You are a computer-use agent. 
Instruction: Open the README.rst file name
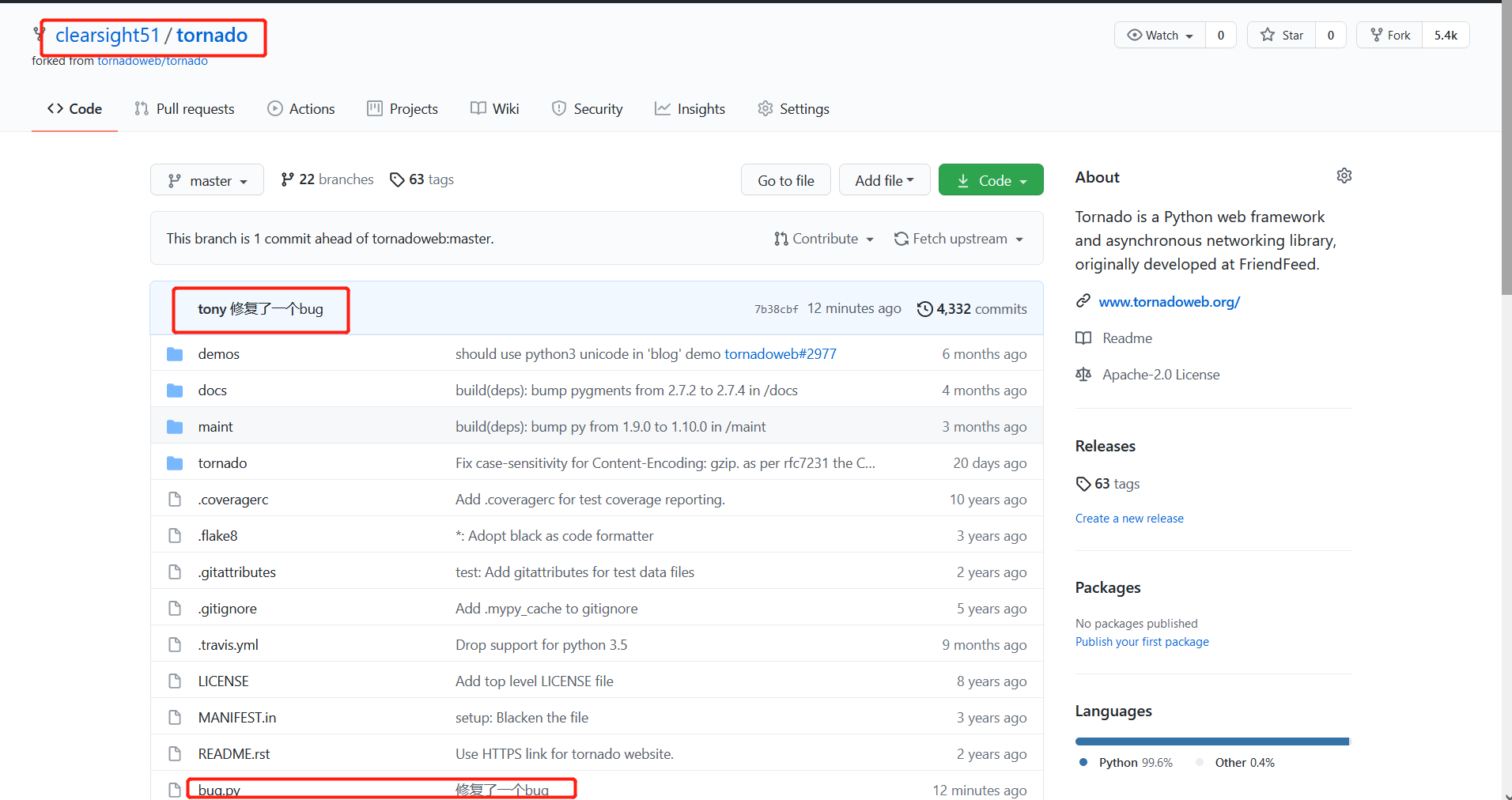pyautogui.click(x=234, y=754)
